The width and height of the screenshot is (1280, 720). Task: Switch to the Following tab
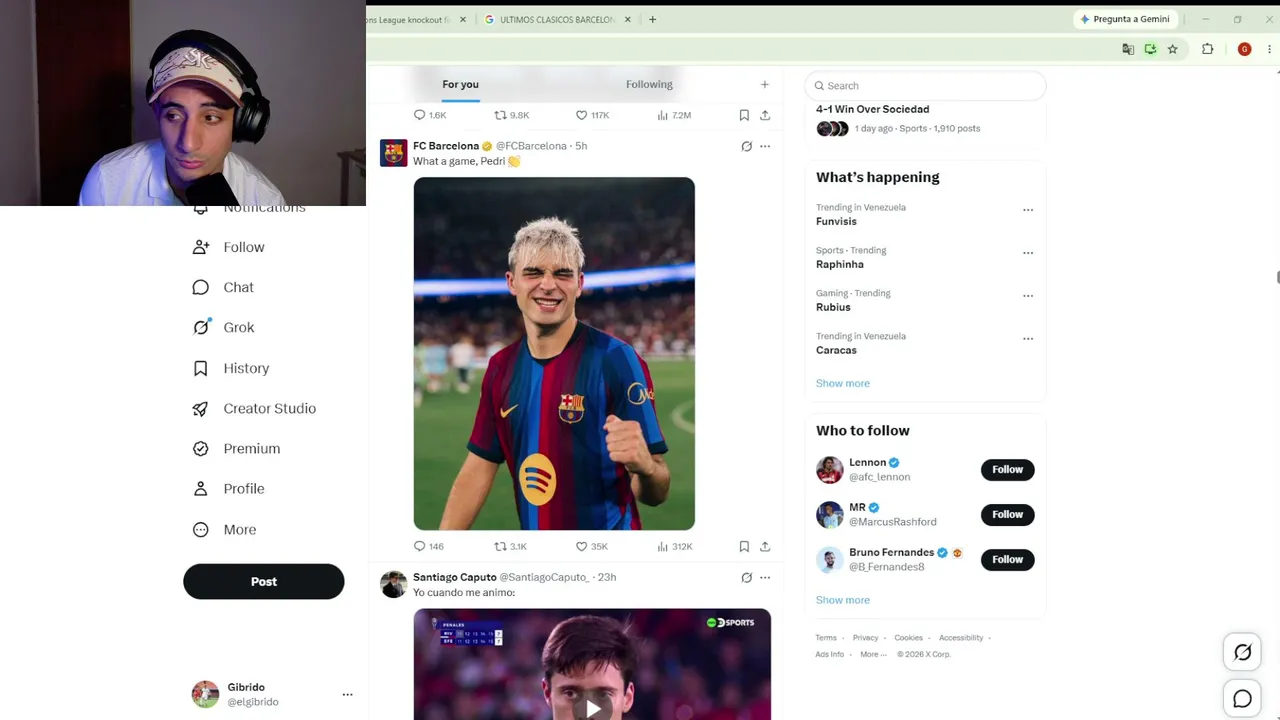coord(649,84)
